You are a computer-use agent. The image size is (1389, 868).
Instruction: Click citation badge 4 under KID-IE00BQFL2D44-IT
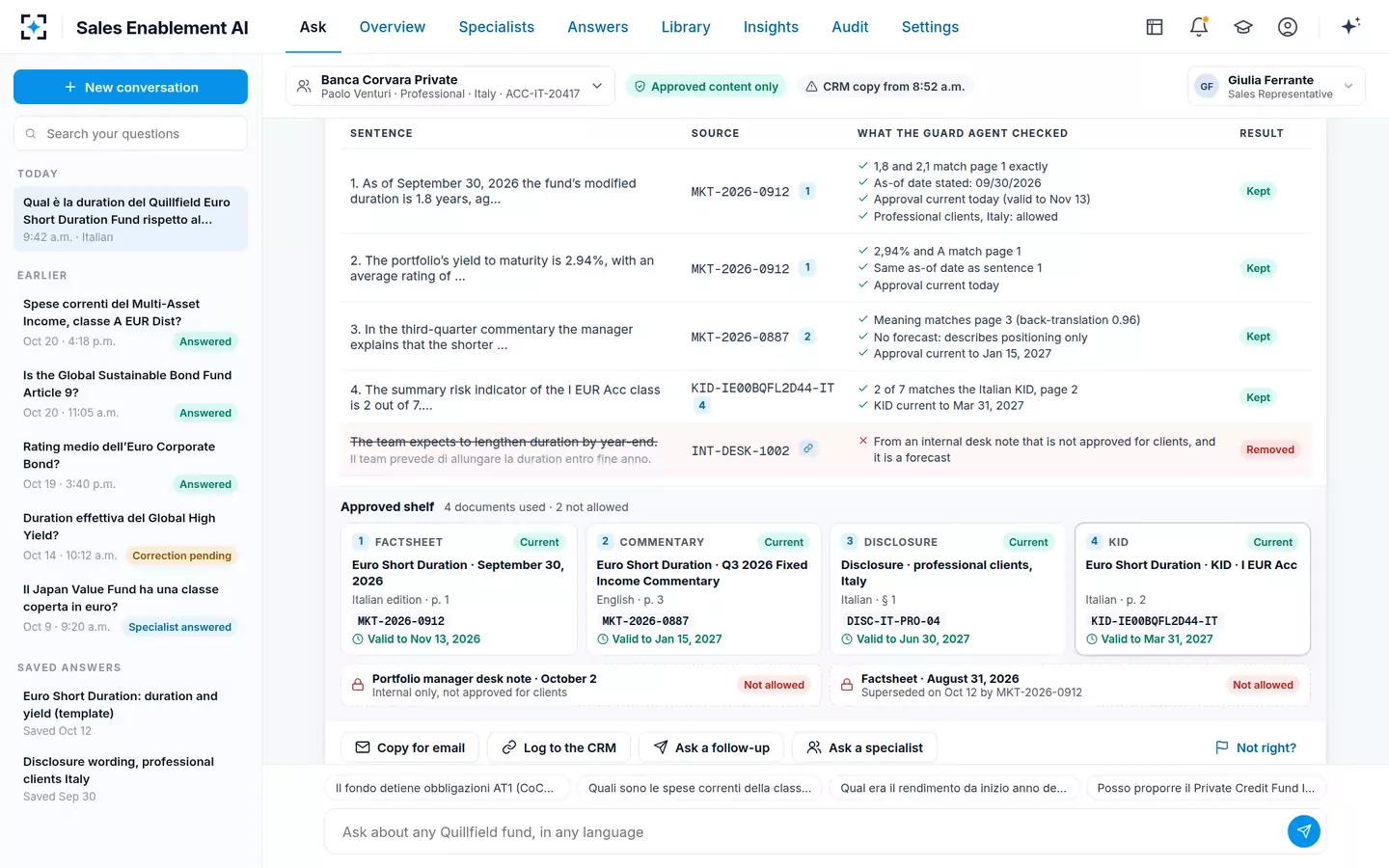click(701, 405)
